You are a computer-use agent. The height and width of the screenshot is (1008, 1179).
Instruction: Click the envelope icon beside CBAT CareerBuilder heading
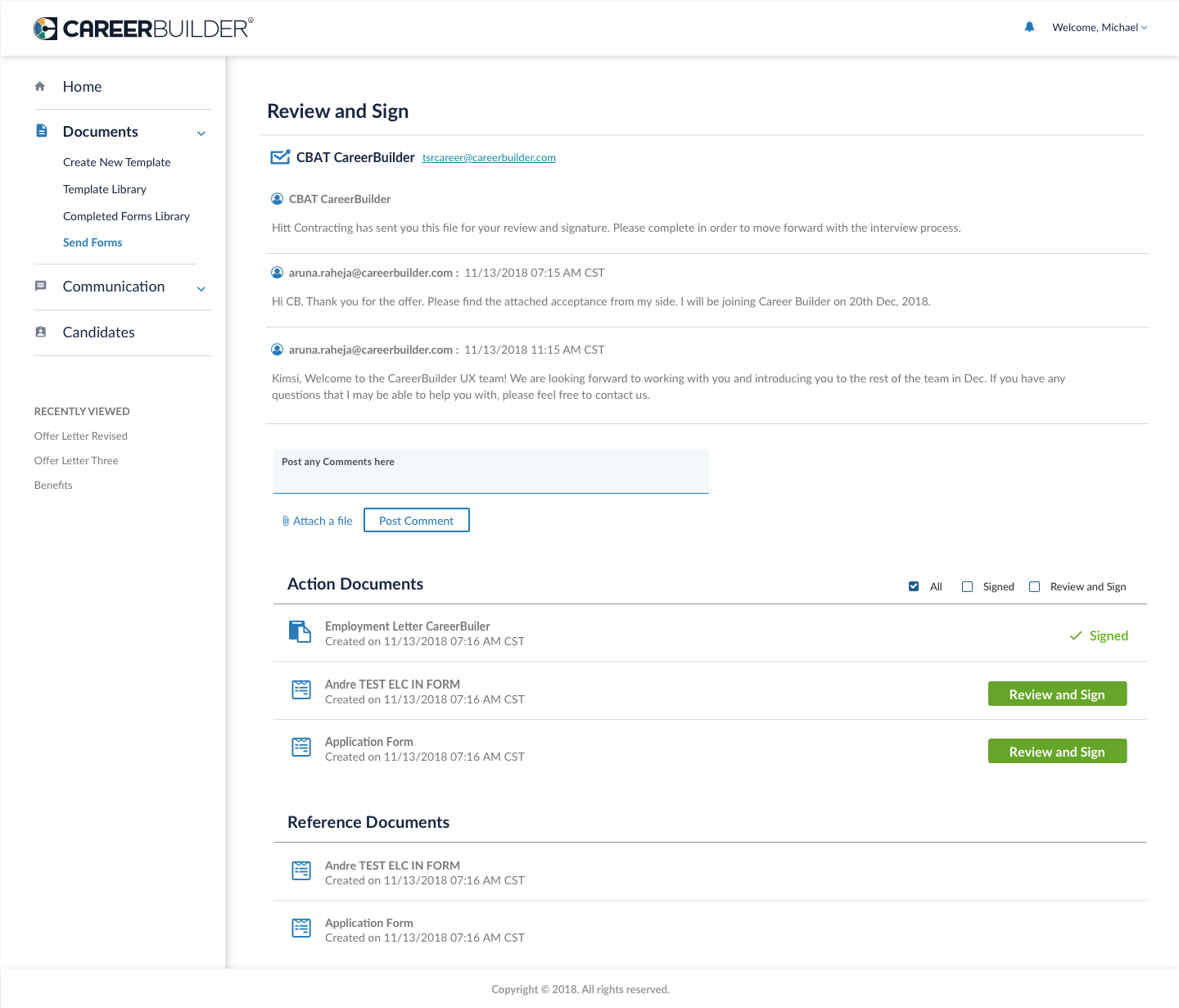[x=280, y=157]
